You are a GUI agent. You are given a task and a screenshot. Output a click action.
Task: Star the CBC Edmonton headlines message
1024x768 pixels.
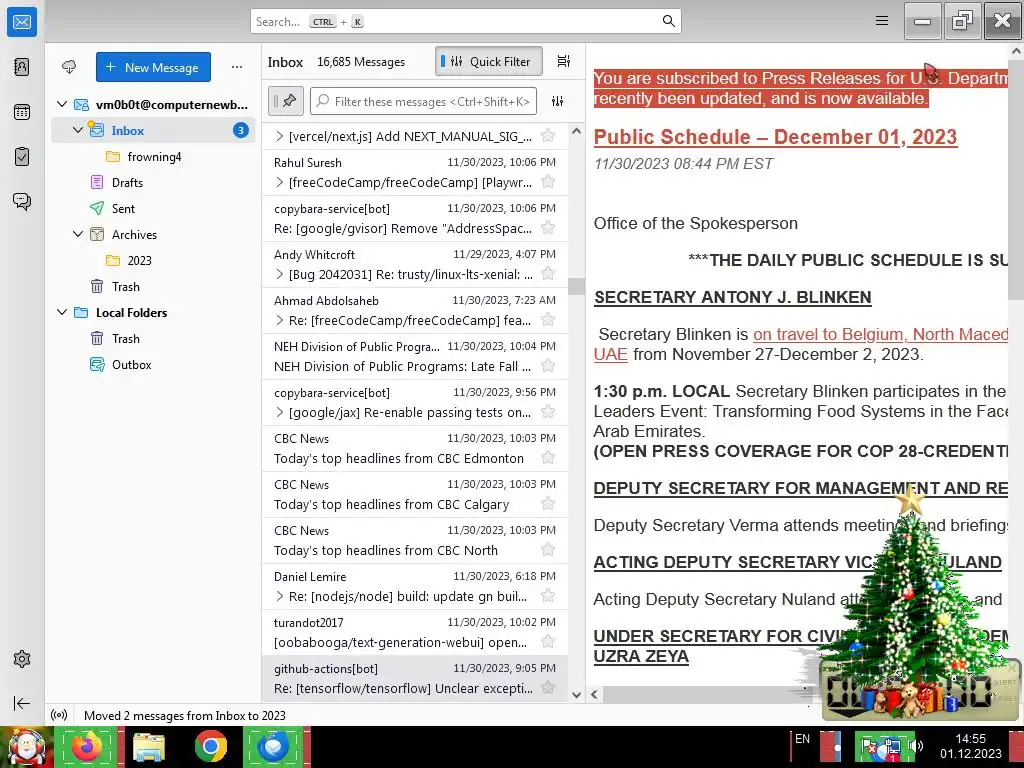[x=548, y=458]
